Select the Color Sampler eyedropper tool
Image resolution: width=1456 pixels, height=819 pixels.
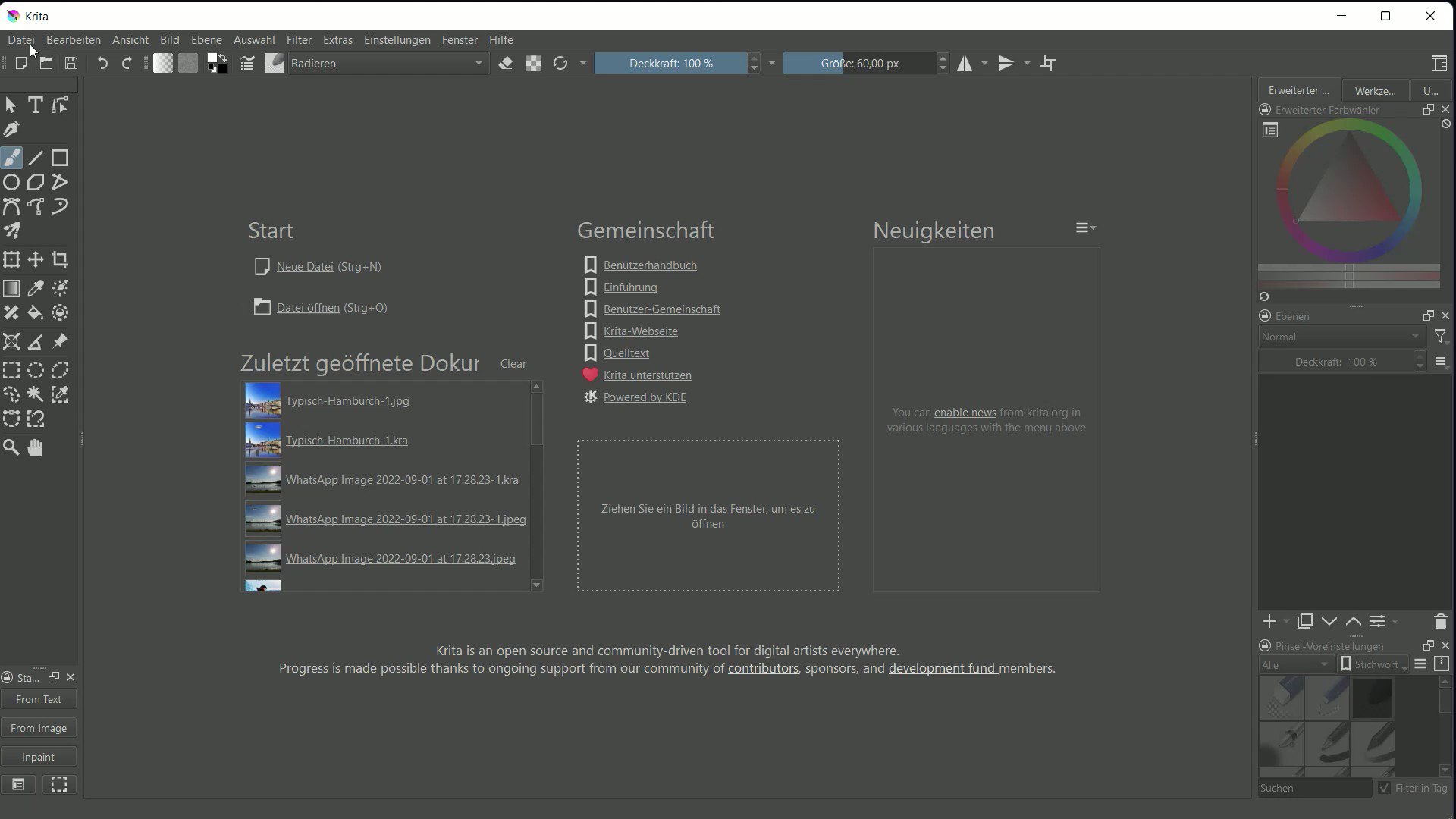click(36, 288)
